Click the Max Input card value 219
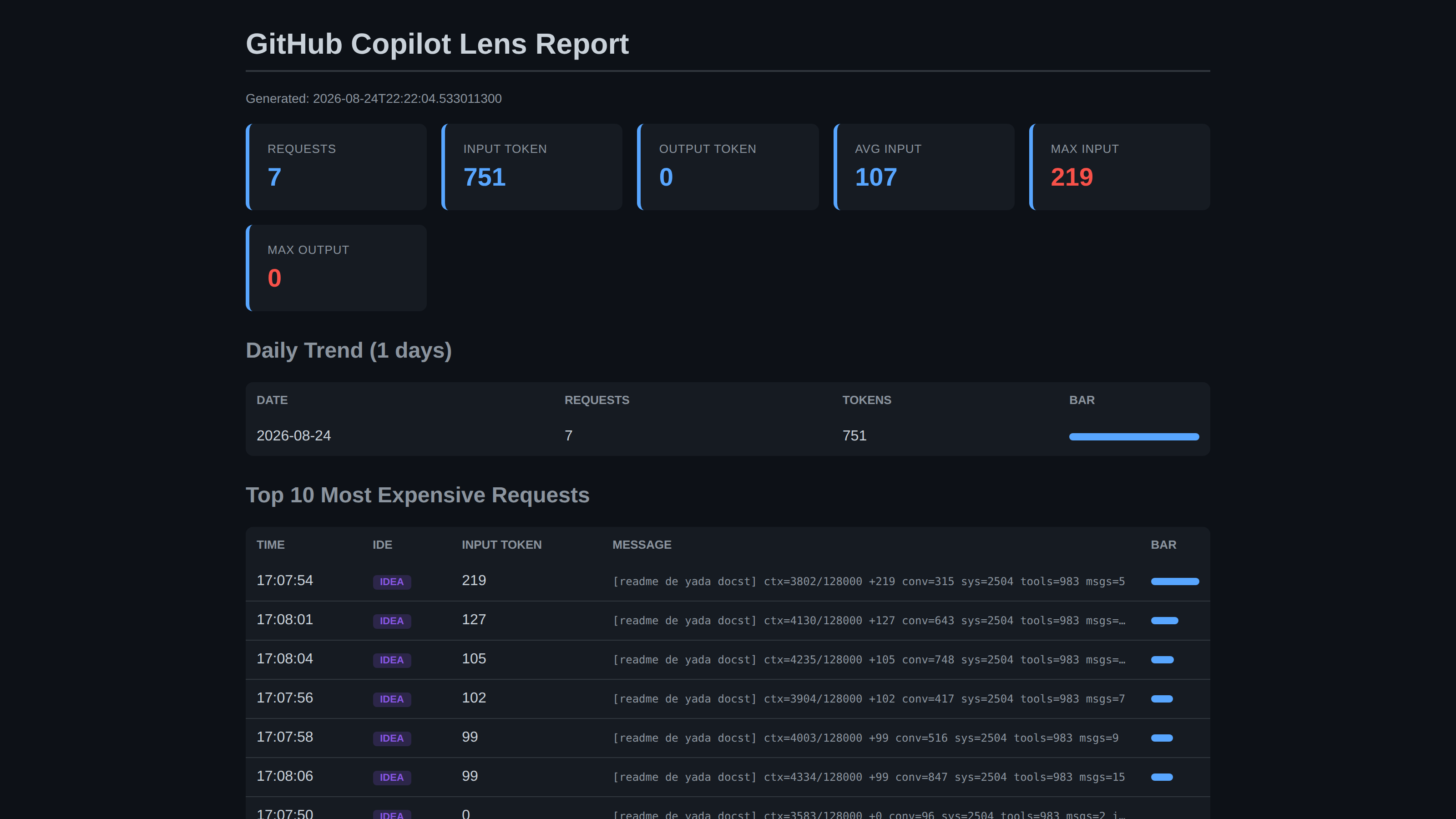The image size is (1456, 819). tap(1072, 177)
